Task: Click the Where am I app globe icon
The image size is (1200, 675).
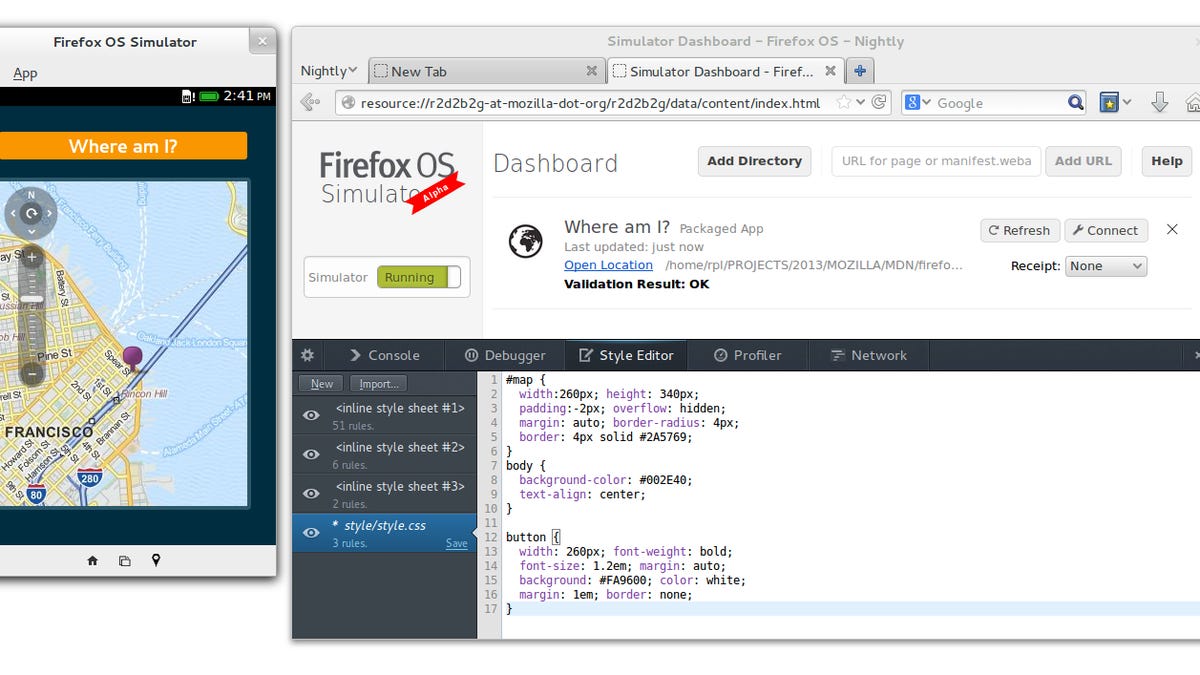Action: [x=526, y=241]
